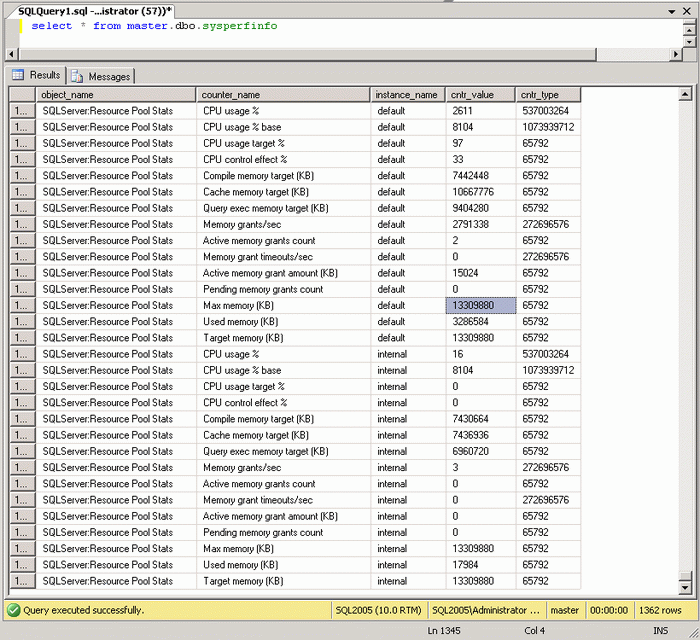Open the active files dropdown arrow

(x=671, y=11)
